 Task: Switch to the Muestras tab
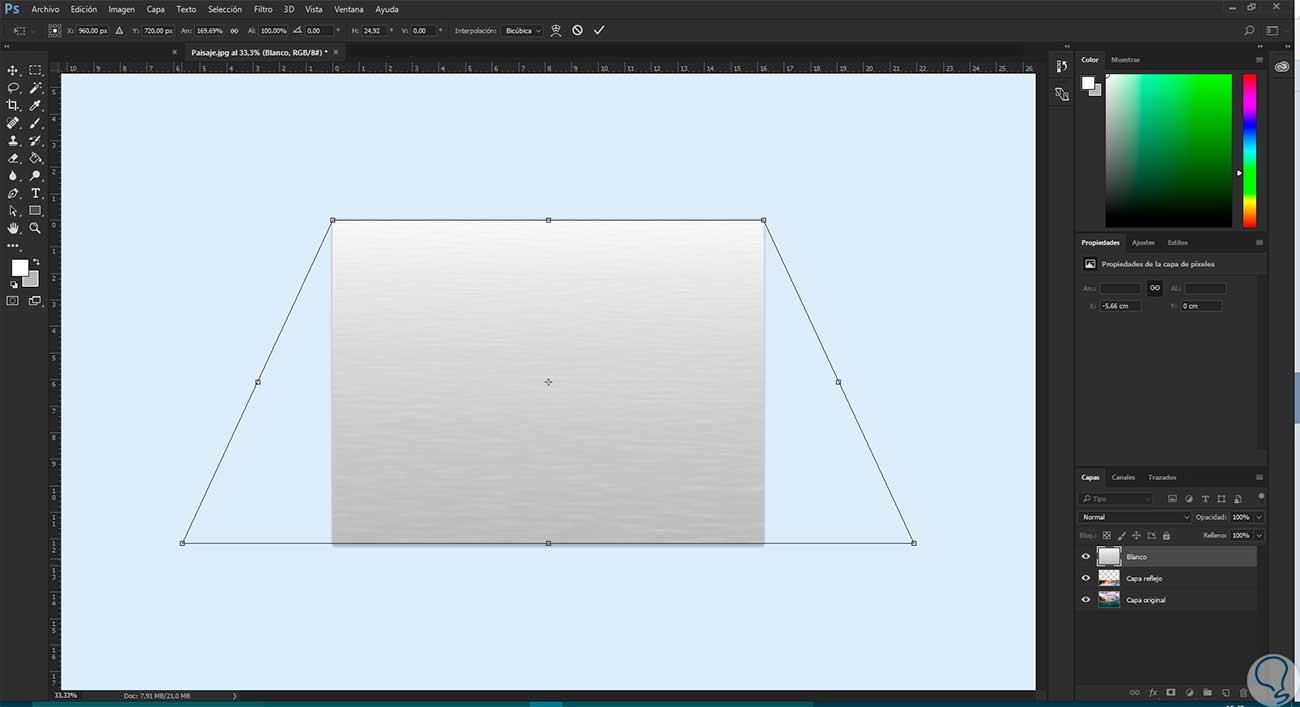1125,60
